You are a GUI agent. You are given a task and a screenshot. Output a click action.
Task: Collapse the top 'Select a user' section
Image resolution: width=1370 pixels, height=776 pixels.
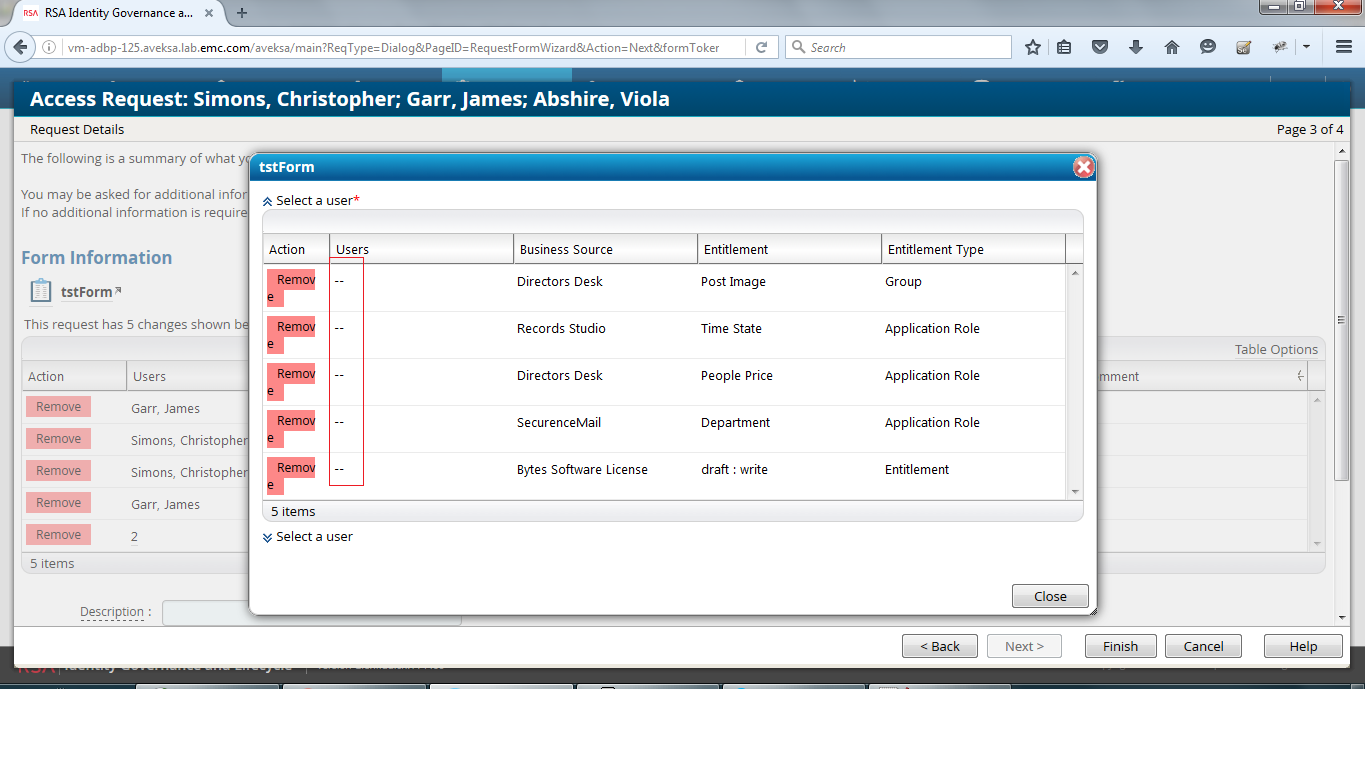(x=267, y=201)
